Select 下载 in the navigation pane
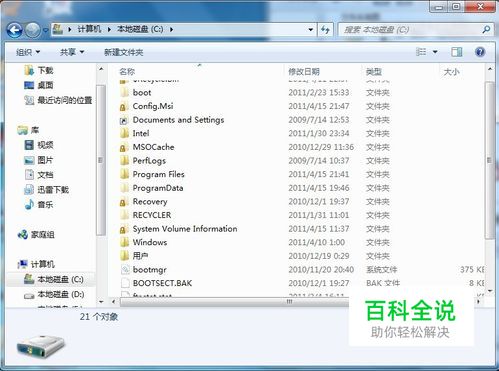Image resolution: width=499 pixels, height=371 pixels. [x=39, y=70]
